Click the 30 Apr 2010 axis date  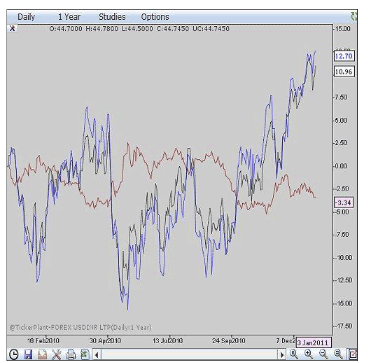[x=105, y=341]
